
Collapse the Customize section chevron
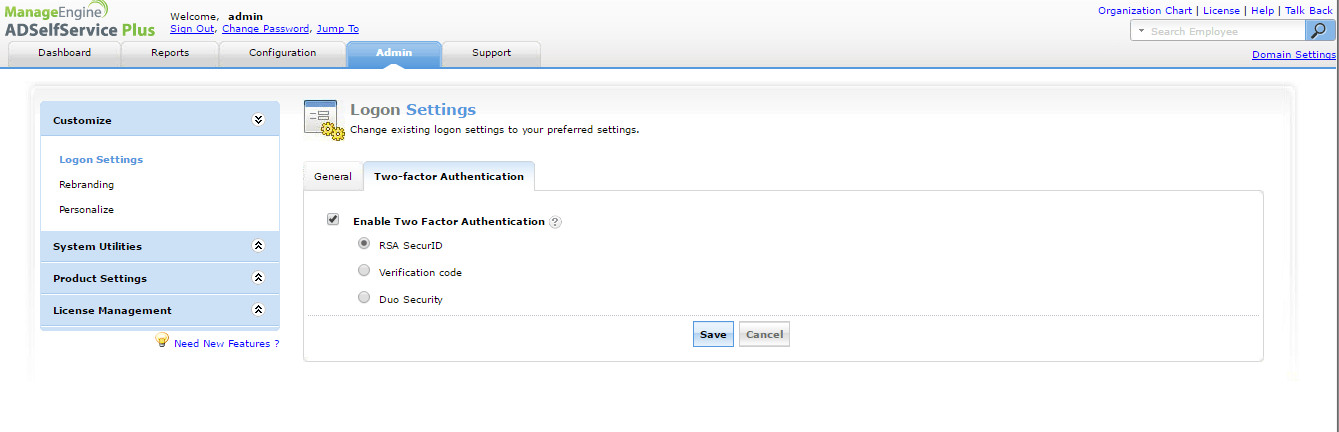pos(258,120)
